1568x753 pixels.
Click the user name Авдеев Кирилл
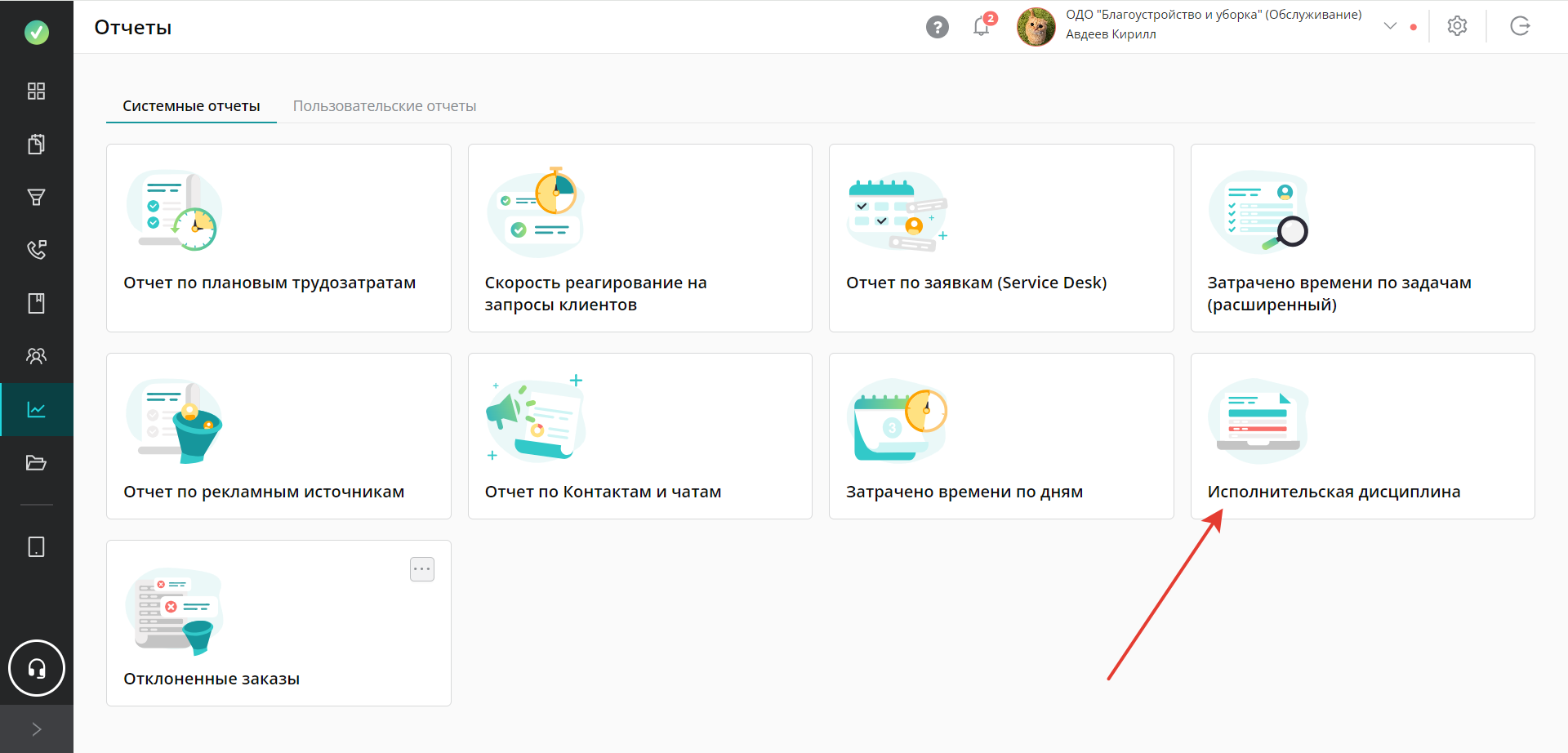click(x=1111, y=34)
